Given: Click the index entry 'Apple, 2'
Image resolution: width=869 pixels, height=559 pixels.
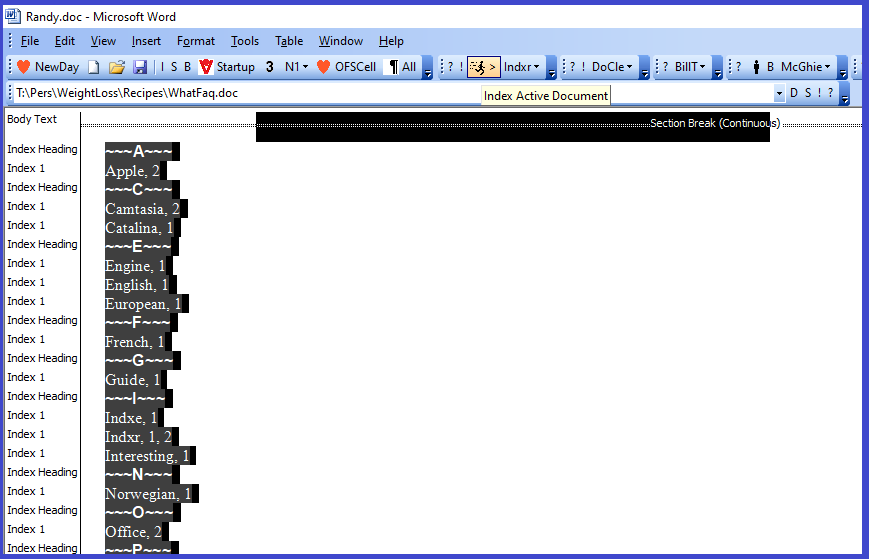Looking at the screenshot, I should 132,171.
